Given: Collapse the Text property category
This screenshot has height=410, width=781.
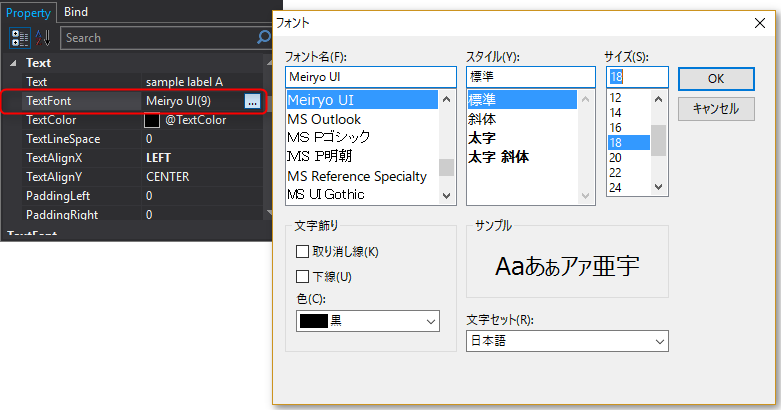Looking at the screenshot, I should coord(12,63).
